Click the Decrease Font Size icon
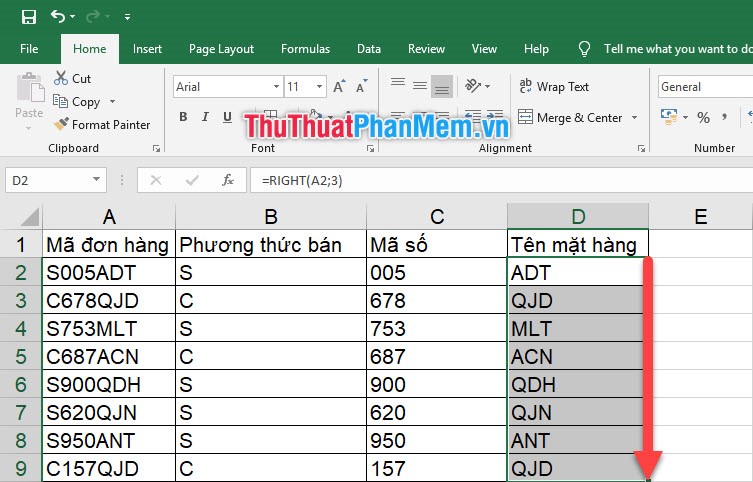 tap(361, 86)
